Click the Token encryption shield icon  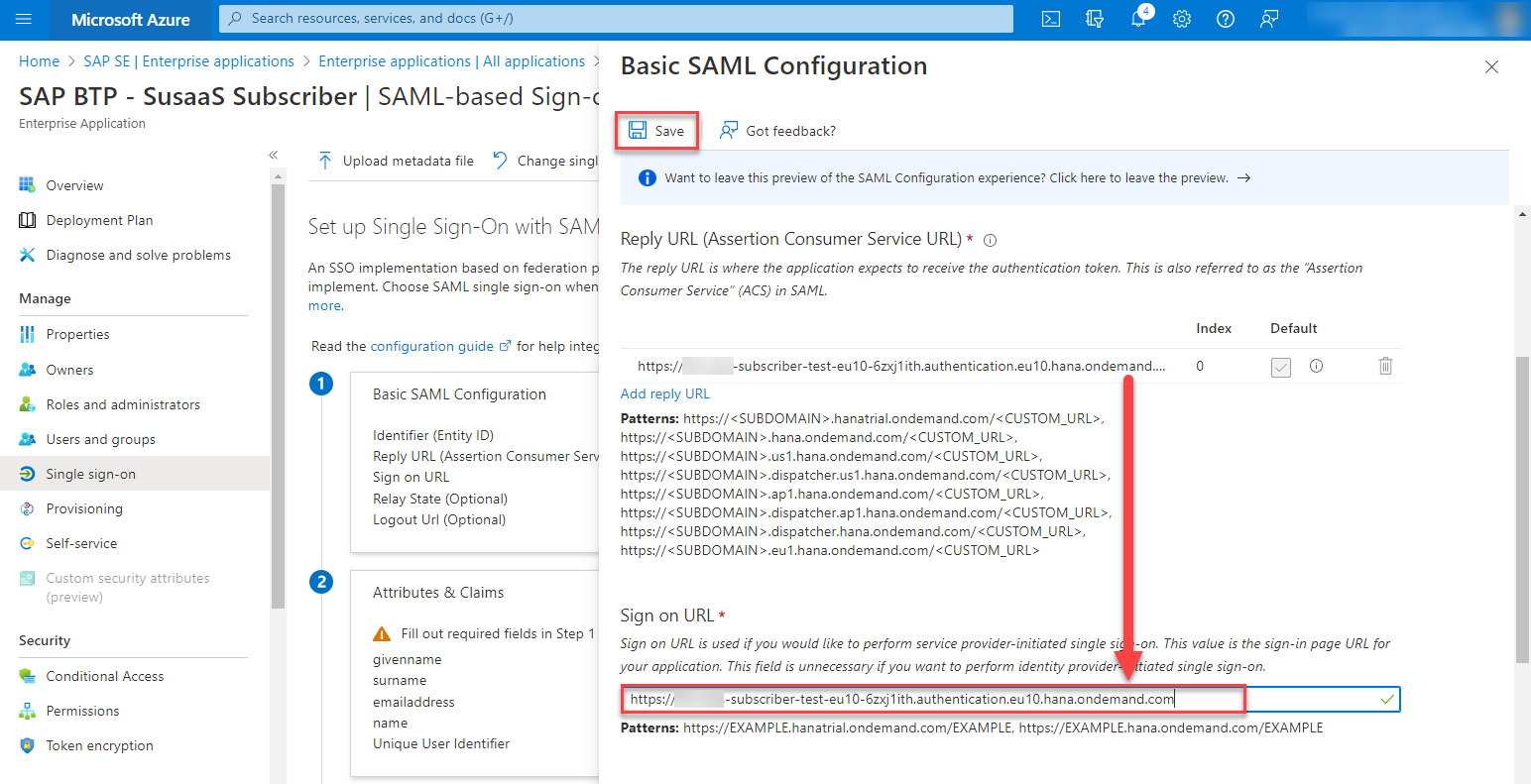[x=28, y=745]
